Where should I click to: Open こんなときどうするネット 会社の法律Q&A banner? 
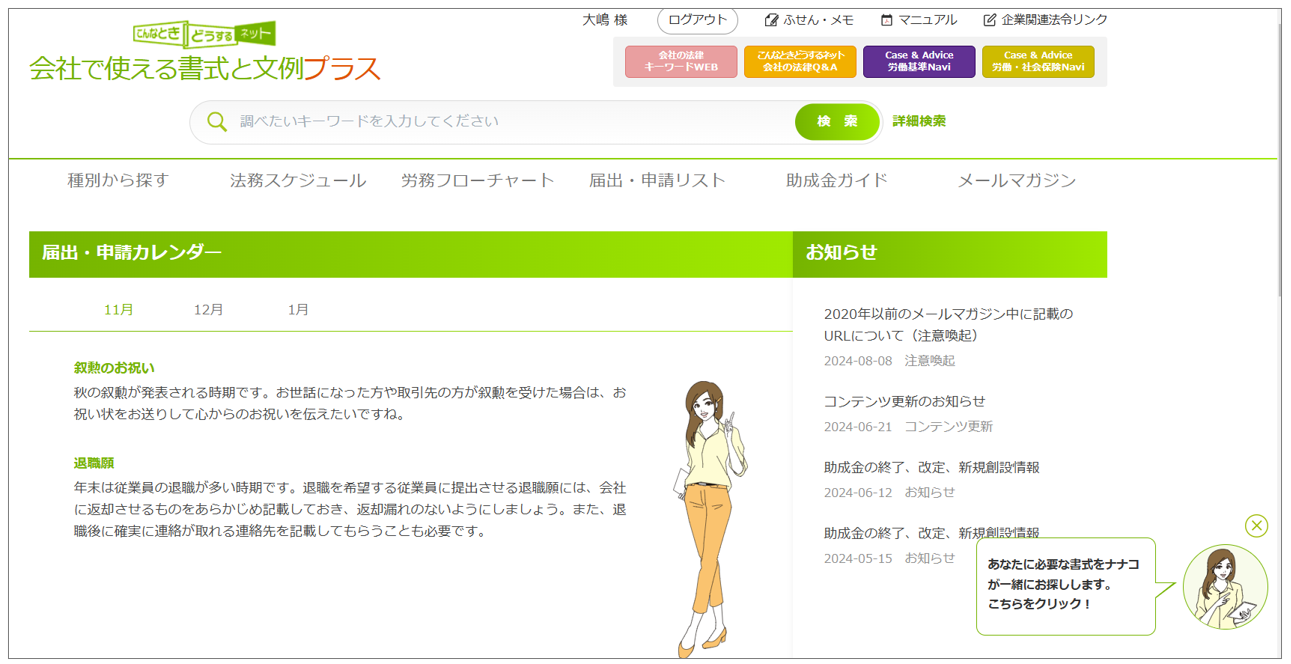800,62
